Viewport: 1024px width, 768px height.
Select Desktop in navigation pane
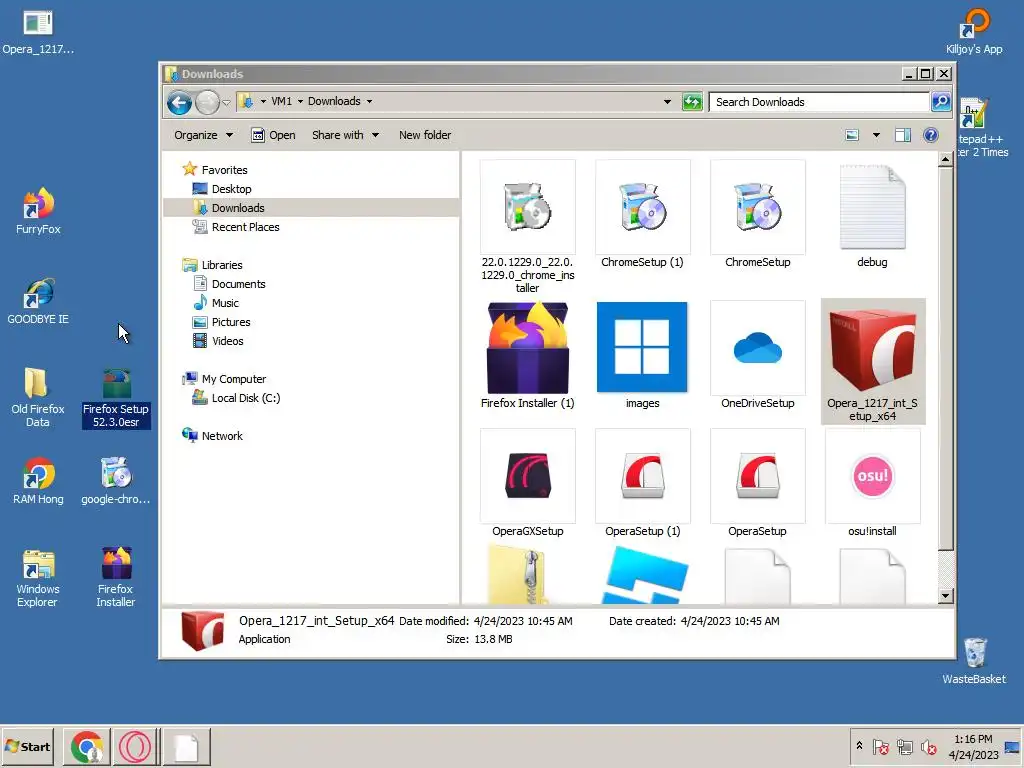231,189
